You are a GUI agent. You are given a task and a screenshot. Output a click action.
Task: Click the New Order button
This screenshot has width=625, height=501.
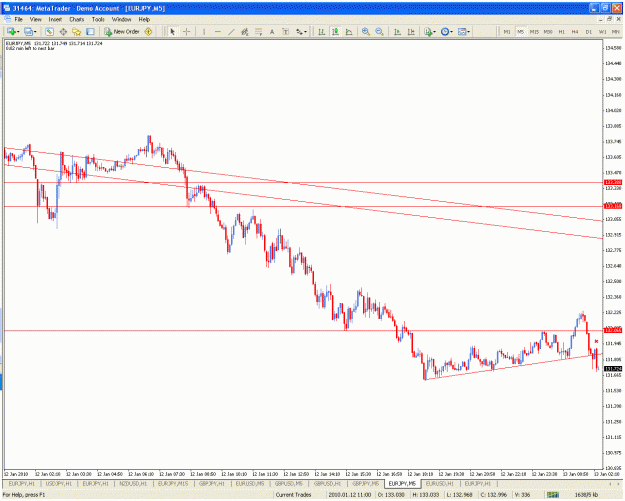[x=122, y=31]
